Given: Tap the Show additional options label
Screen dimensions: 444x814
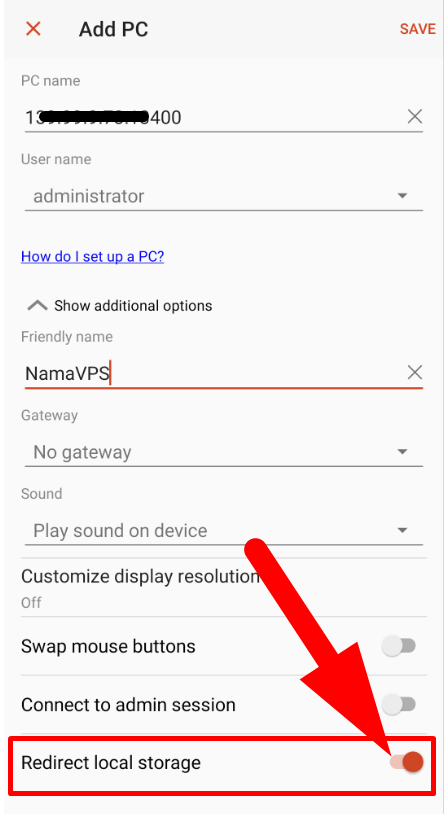Looking at the screenshot, I should click(133, 306).
